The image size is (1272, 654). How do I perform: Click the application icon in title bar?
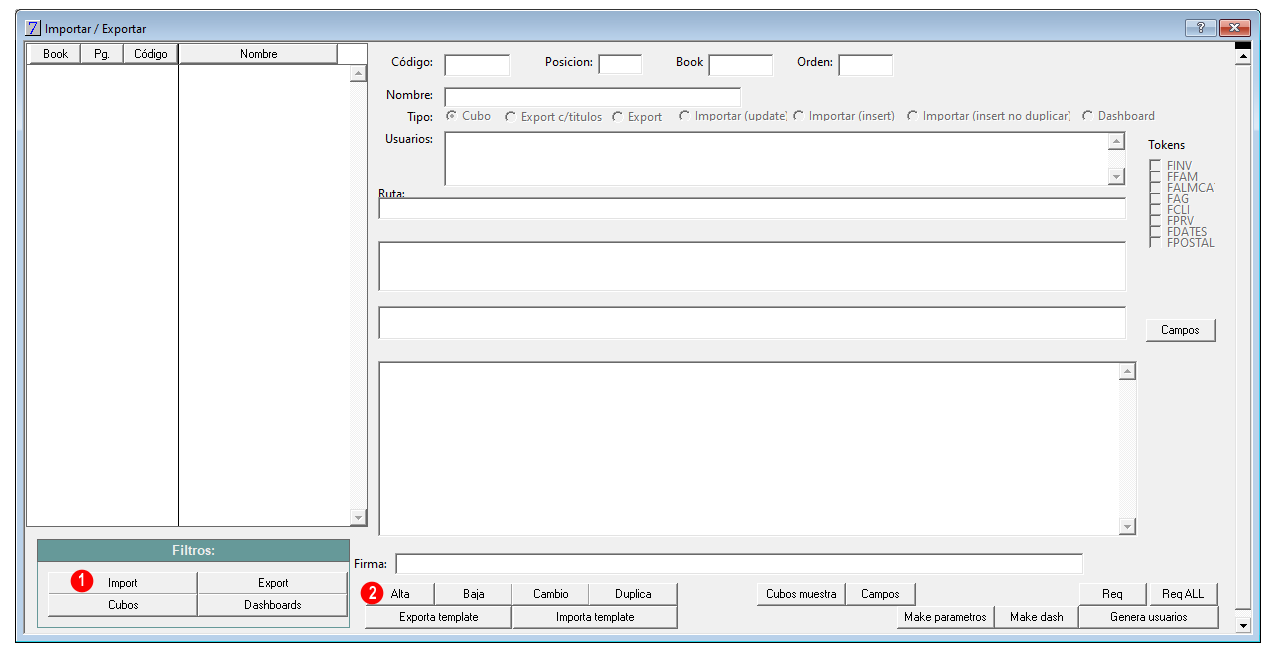33,28
